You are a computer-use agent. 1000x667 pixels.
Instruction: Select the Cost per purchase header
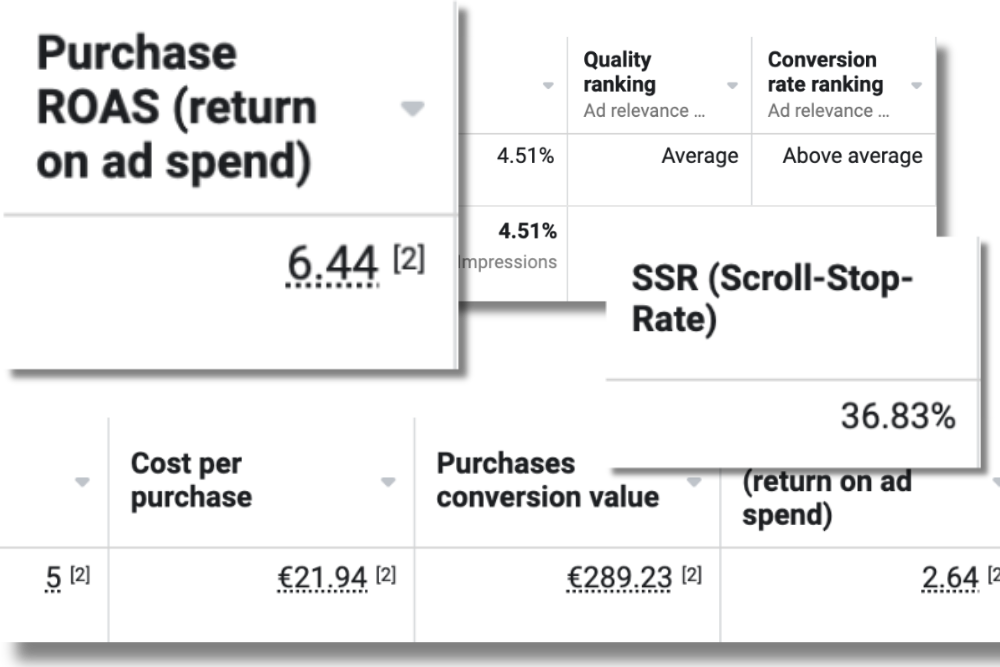click(191, 480)
